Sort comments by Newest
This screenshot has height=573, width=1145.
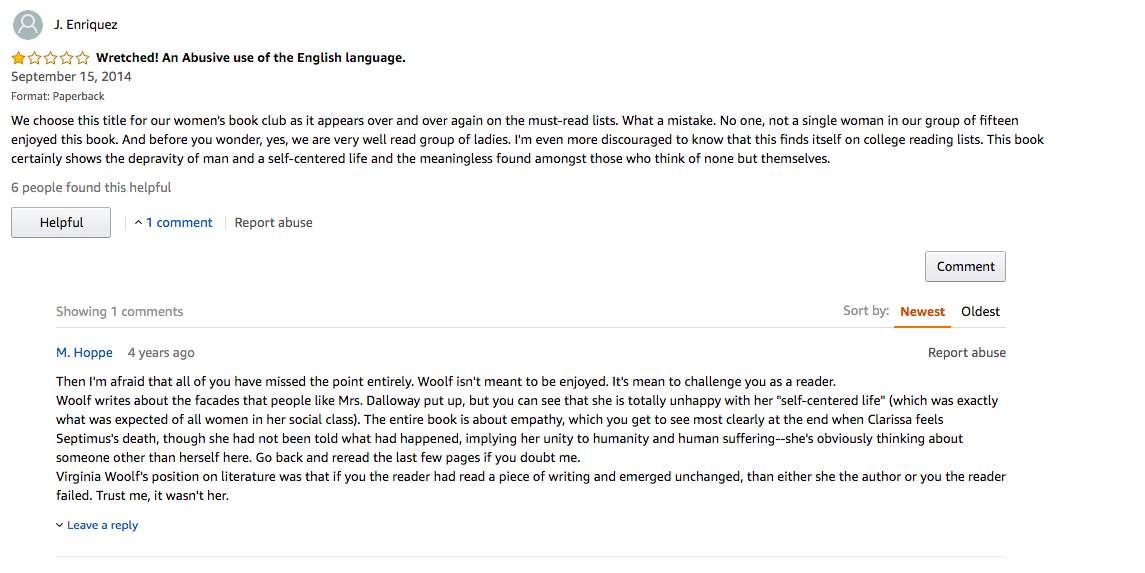pyautogui.click(x=922, y=312)
